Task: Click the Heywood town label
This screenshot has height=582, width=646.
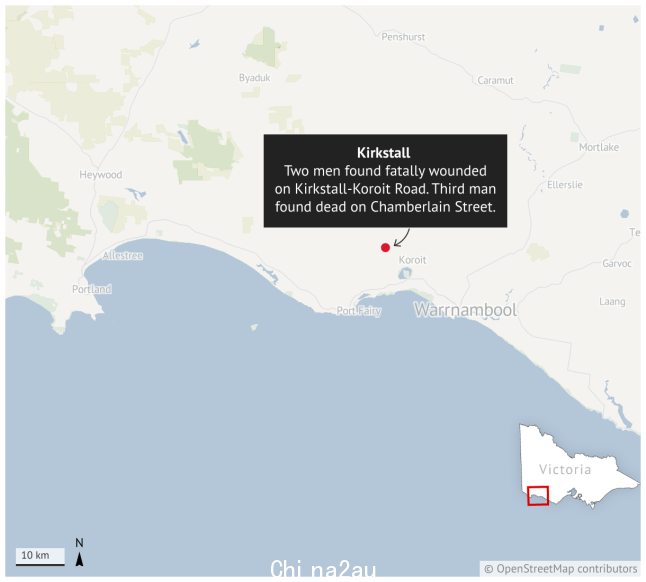Action: (x=101, y=175)
